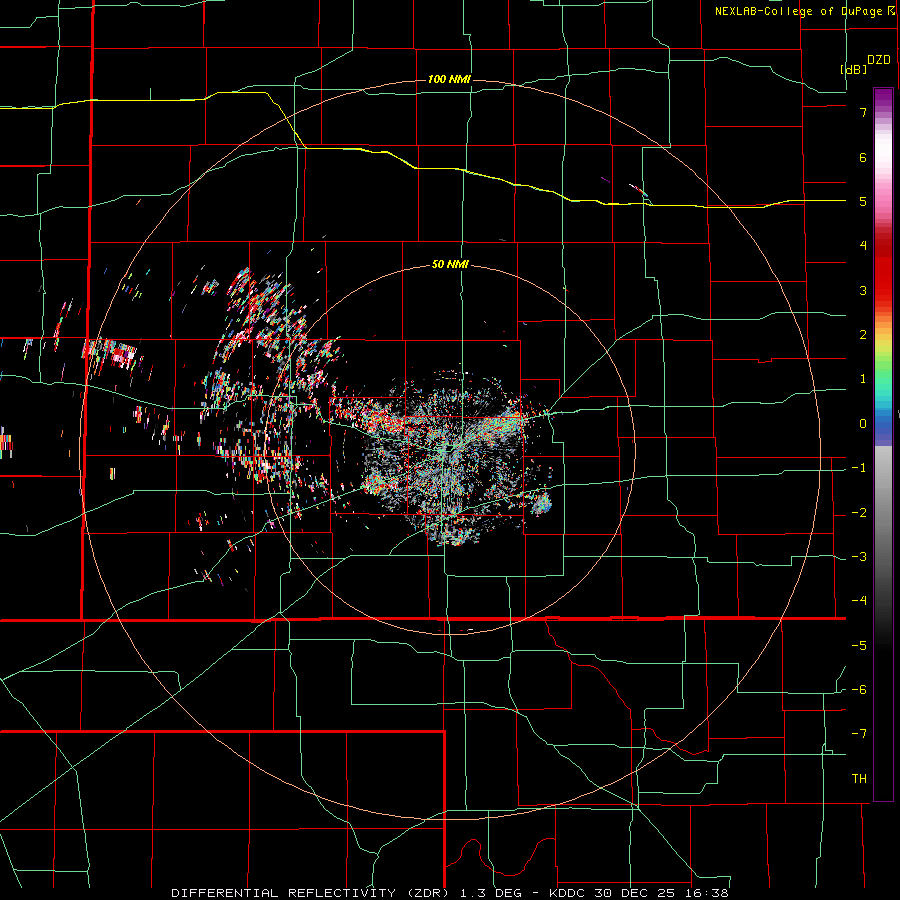900x900 pixels.
Task: Click the 7 value on the color scale
Action: (863, 112)
